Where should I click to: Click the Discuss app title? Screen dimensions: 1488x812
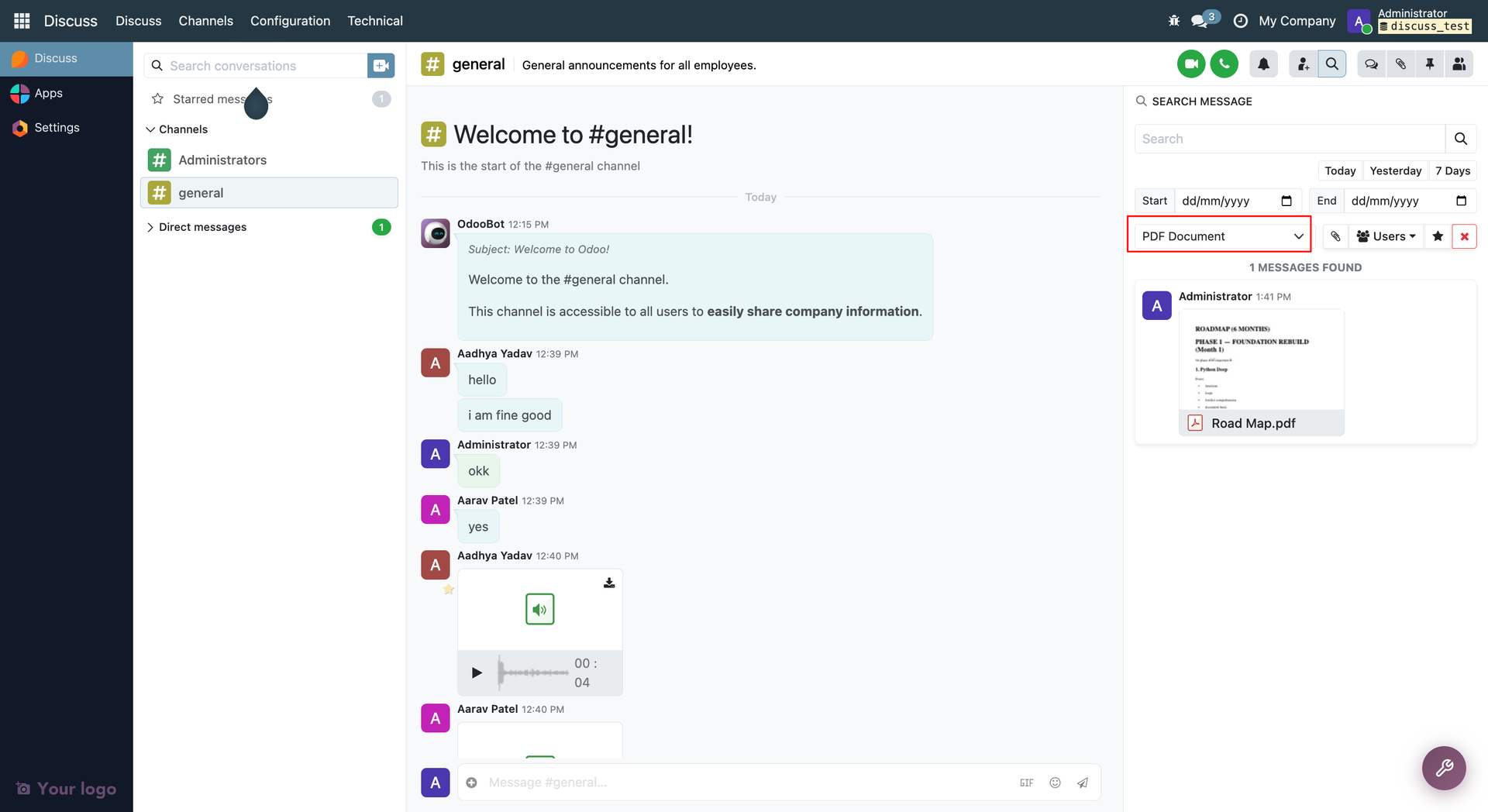71,21
